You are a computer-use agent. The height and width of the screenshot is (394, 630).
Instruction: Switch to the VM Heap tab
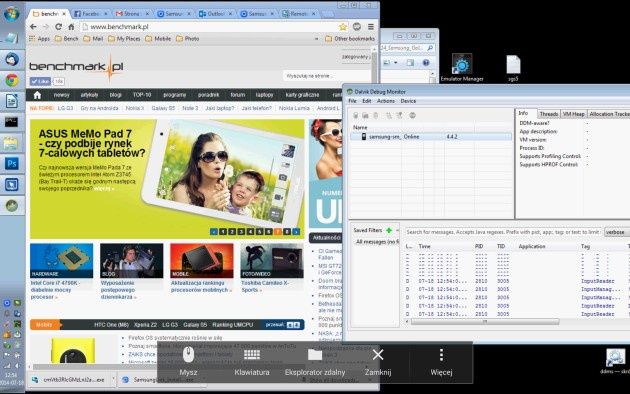(574, 114)
